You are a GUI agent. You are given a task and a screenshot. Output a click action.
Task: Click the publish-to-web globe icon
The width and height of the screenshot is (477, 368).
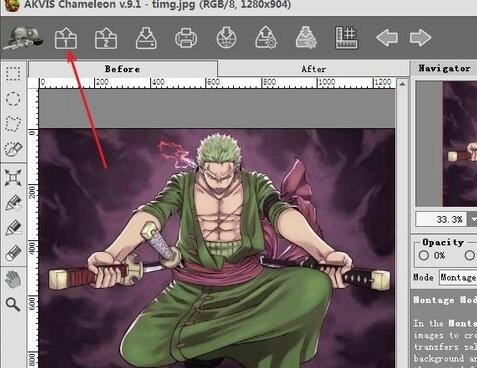click(226, 38)
